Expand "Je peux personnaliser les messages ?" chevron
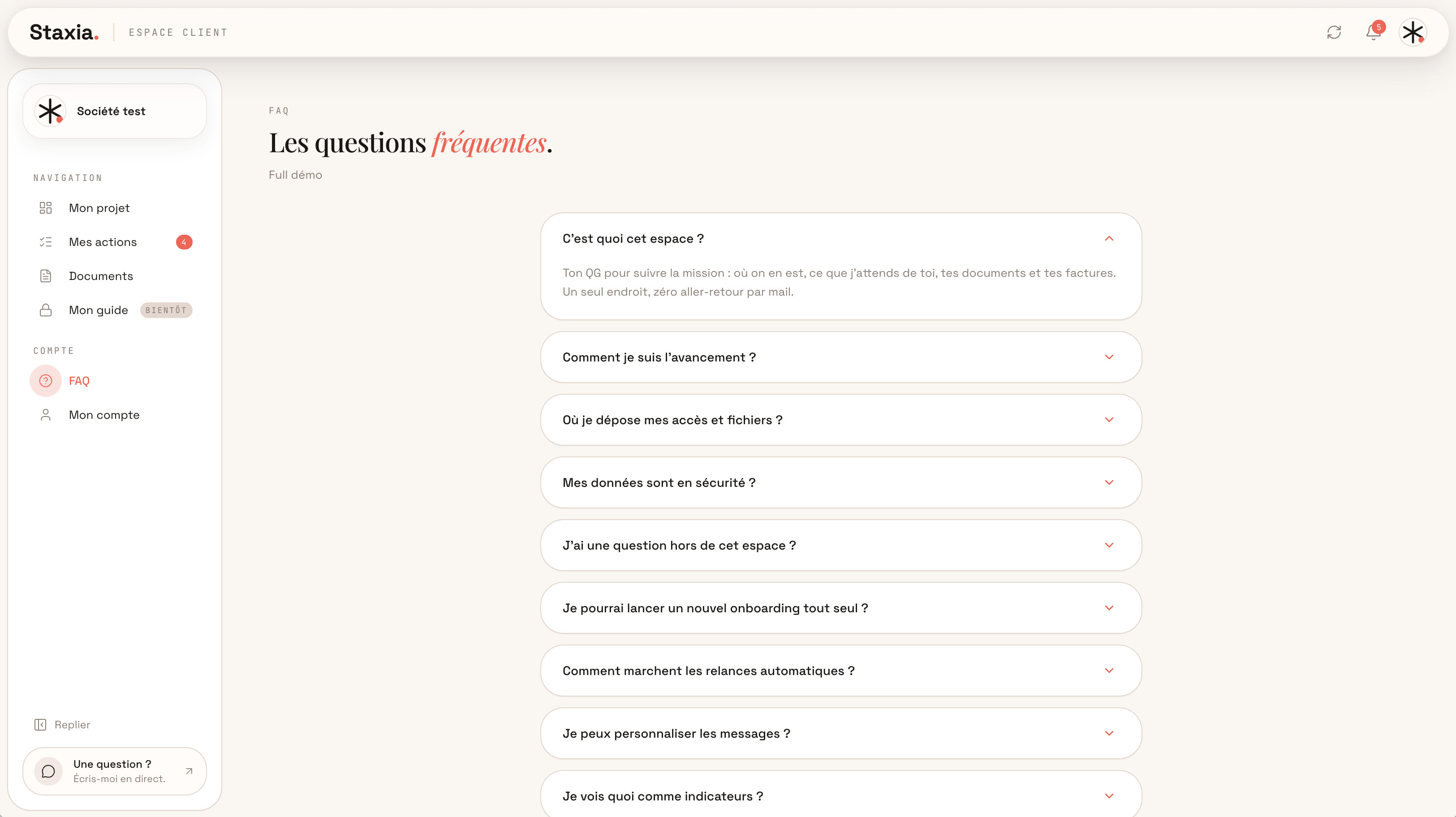Screen dimensions: 1456x817 pyautogui.click(x=1109, y=733)
